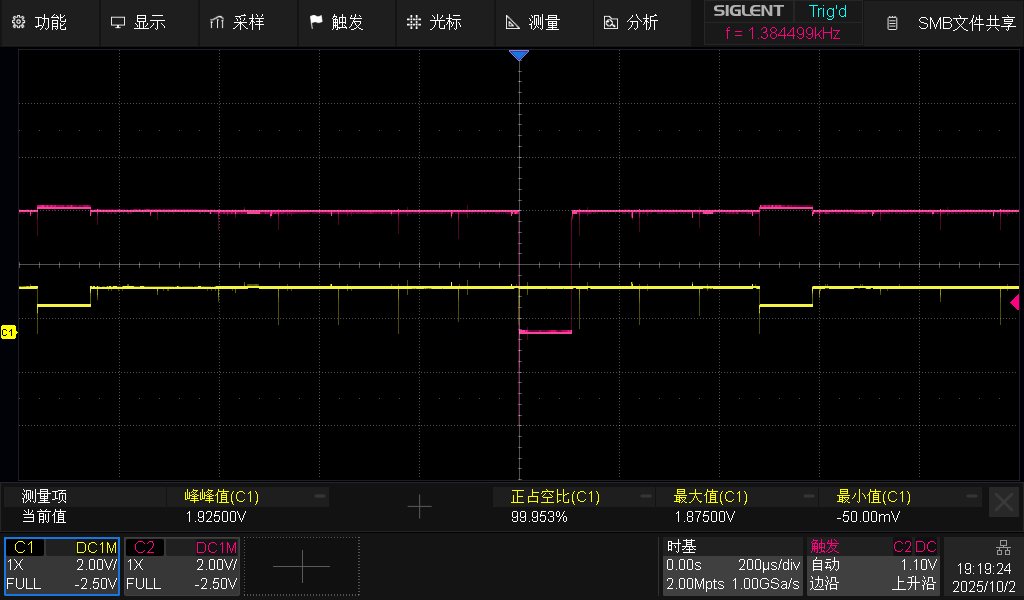Open the 测量 (Measure) menu
This screenshot has width=1024, height=600.
[x=533, y=22]
